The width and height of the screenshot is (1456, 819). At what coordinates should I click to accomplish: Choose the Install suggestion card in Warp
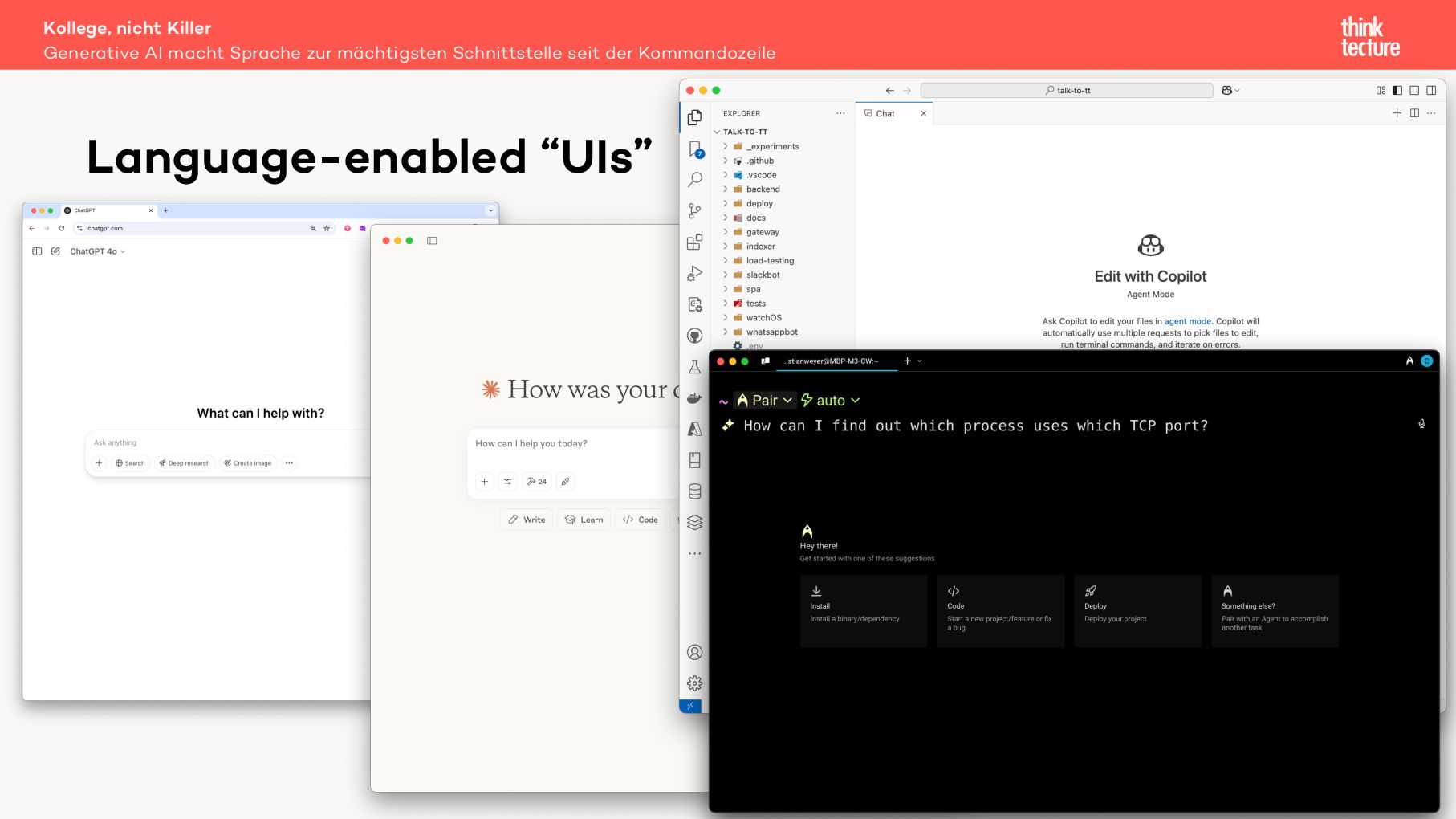pos(864,611)
